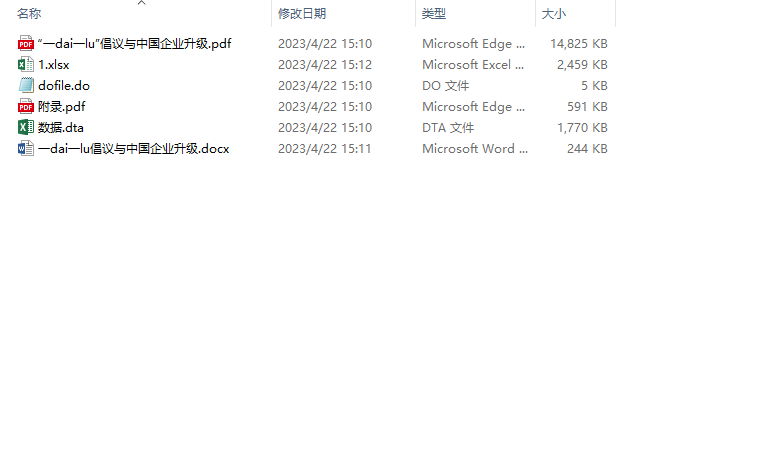Select file name dofile.do
The image size is (765, 467).
click(x=64, y=85)
